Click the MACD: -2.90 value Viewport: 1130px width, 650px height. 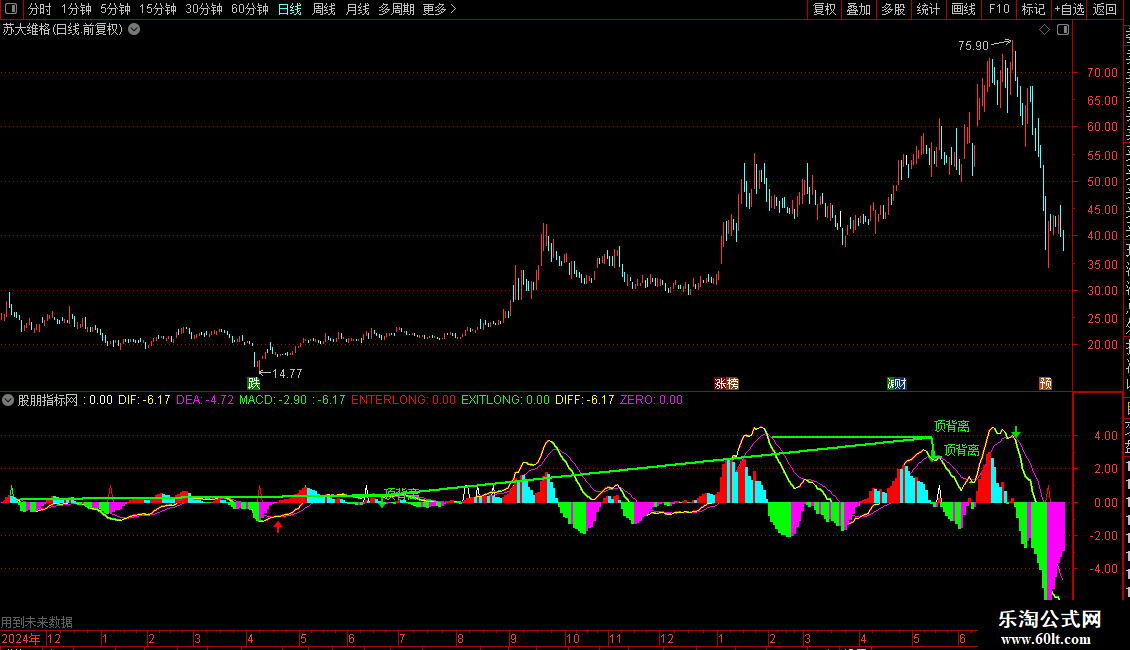(273, 400)
